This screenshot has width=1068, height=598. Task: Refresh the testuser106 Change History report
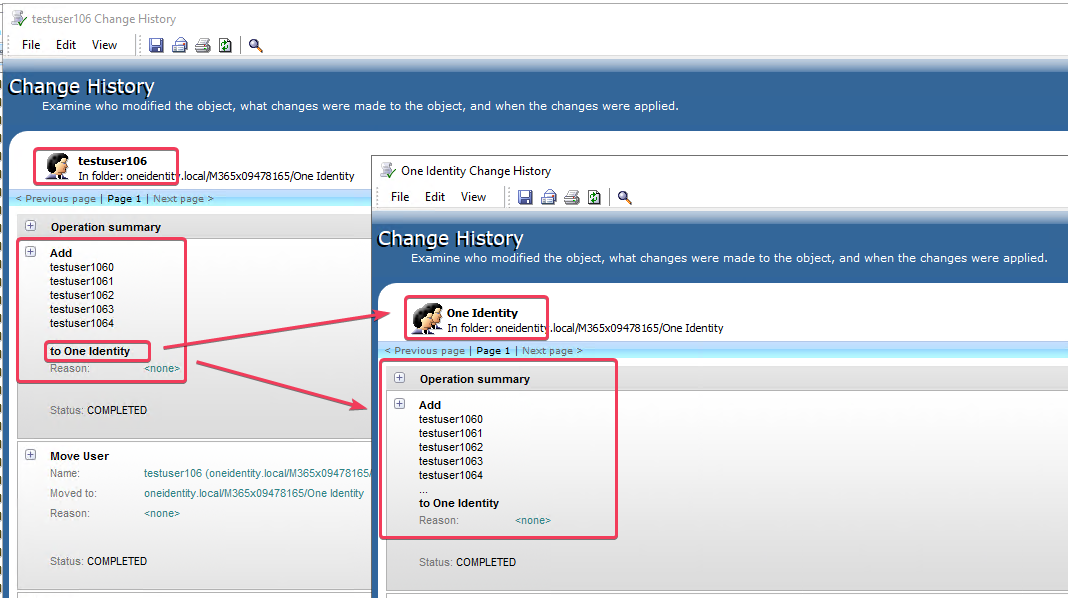pyautogui.click(x=225, y=45)
